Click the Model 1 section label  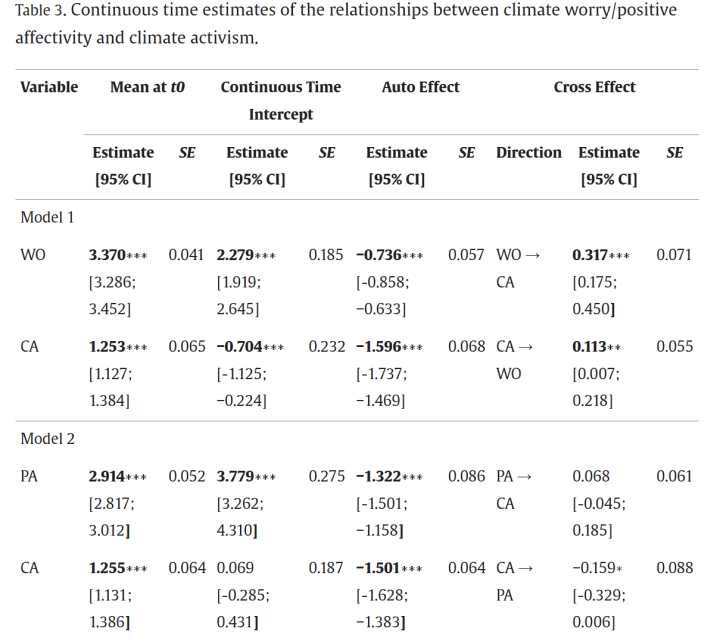click(x=47, y=216)
